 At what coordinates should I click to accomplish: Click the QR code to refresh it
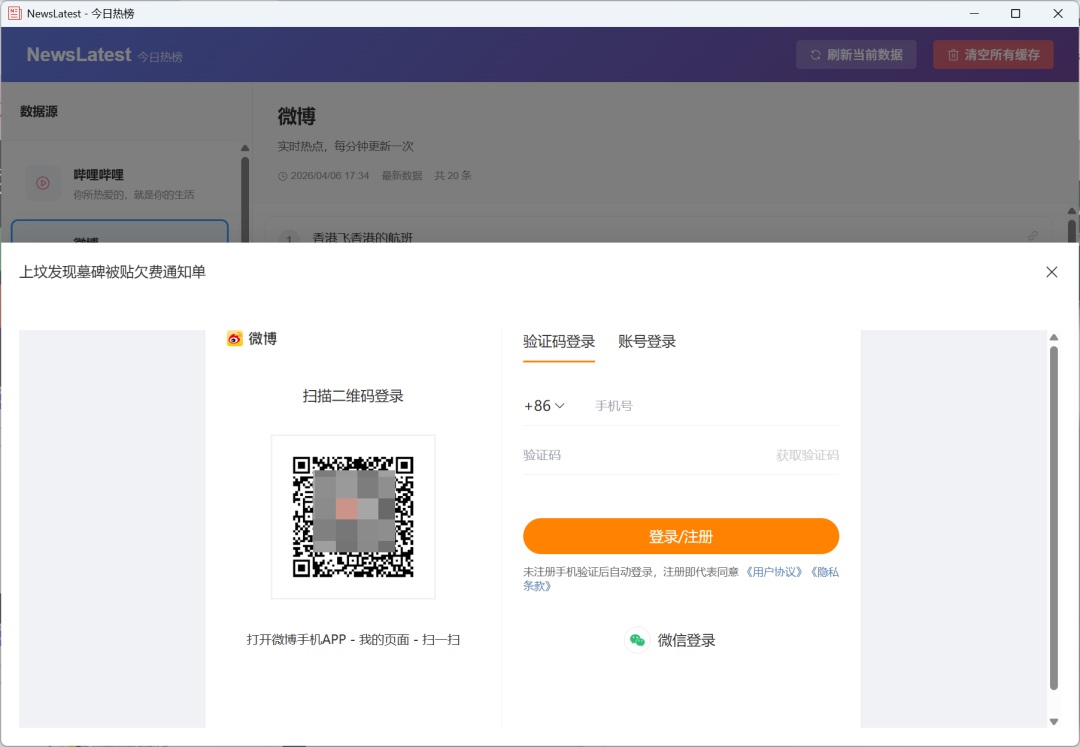tap(353, 516)
